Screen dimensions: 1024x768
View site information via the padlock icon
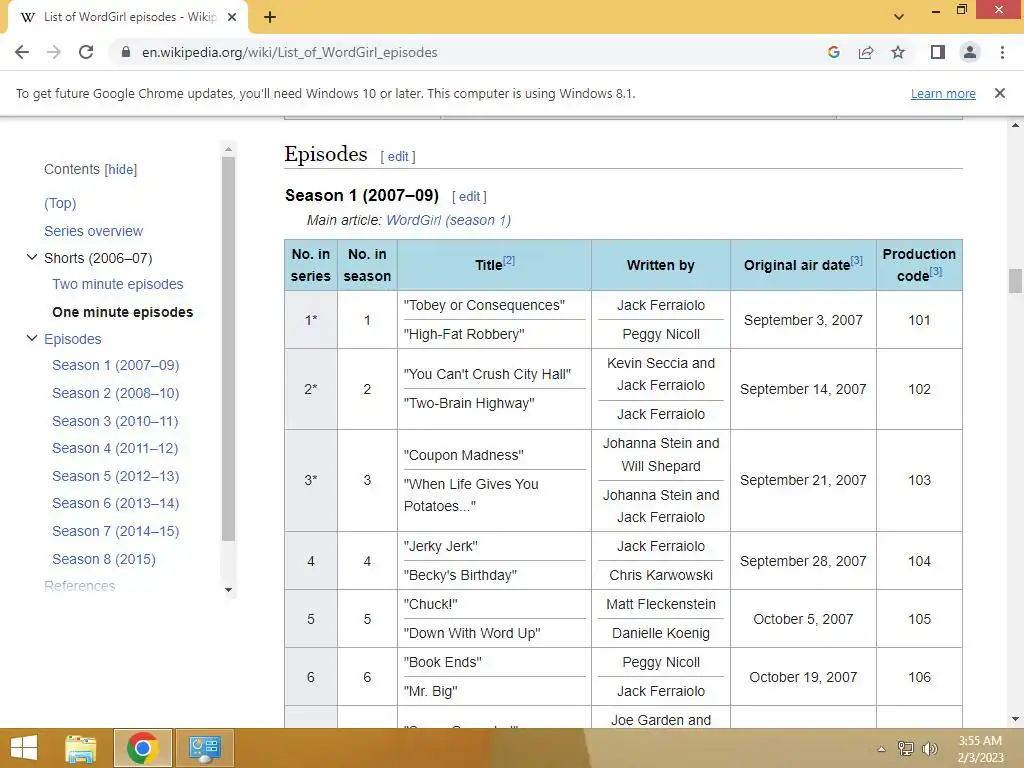pyautogui.click(x=126, y=52)
